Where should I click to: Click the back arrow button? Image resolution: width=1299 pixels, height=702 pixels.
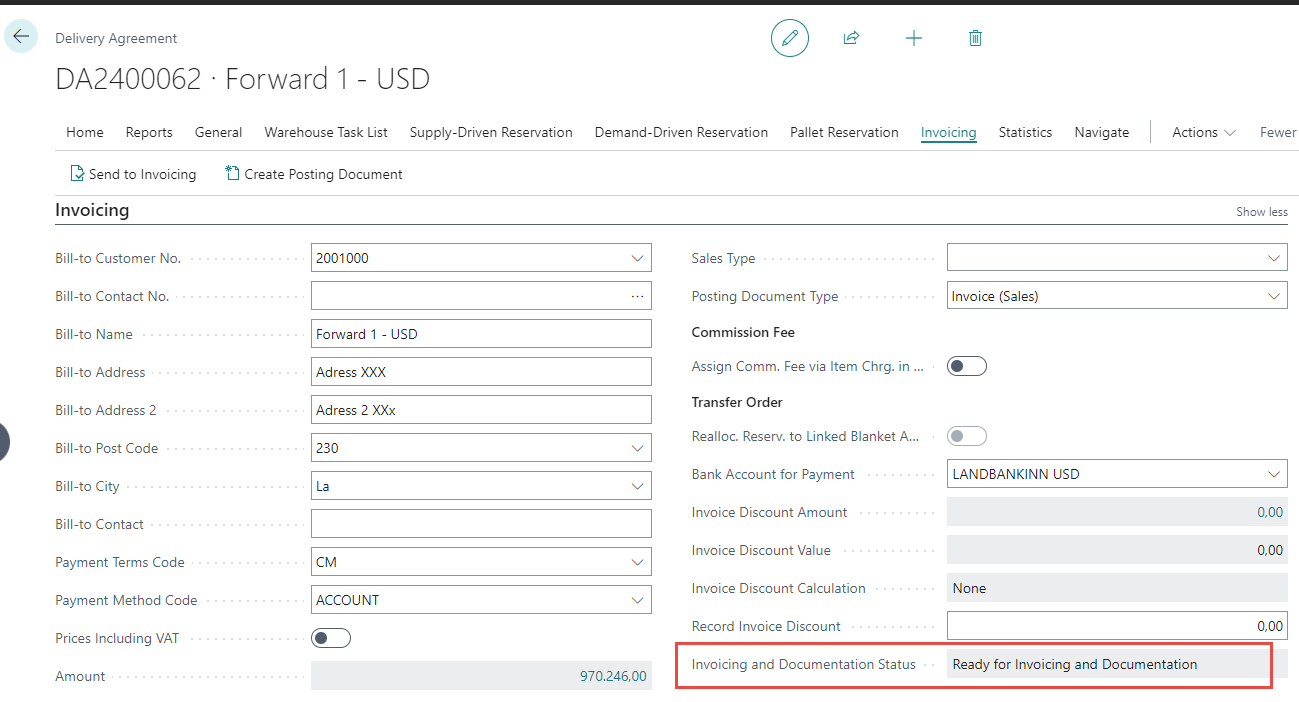click(21, 37)
